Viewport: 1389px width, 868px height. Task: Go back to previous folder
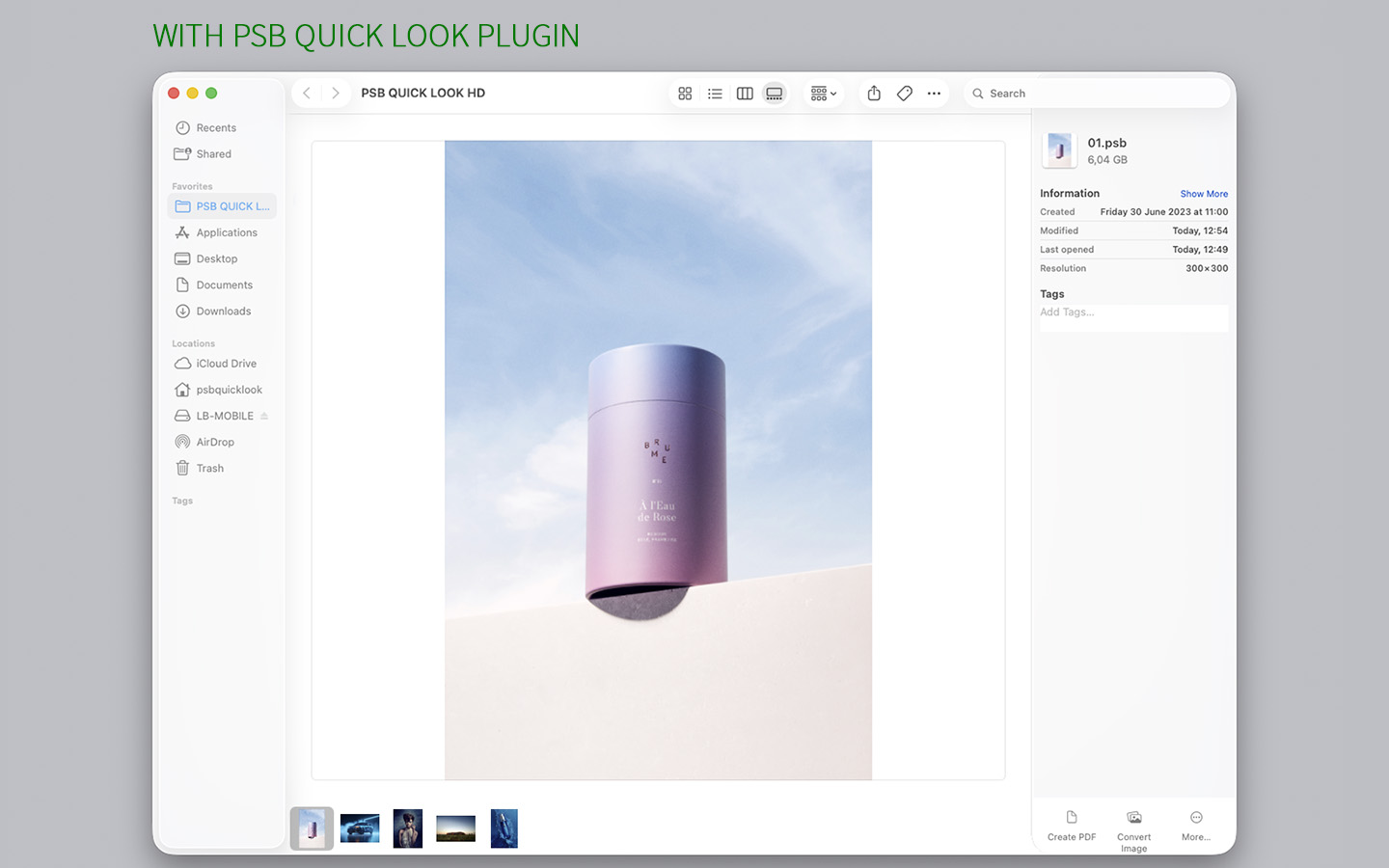pyautogui.click(x=307, y=94)
